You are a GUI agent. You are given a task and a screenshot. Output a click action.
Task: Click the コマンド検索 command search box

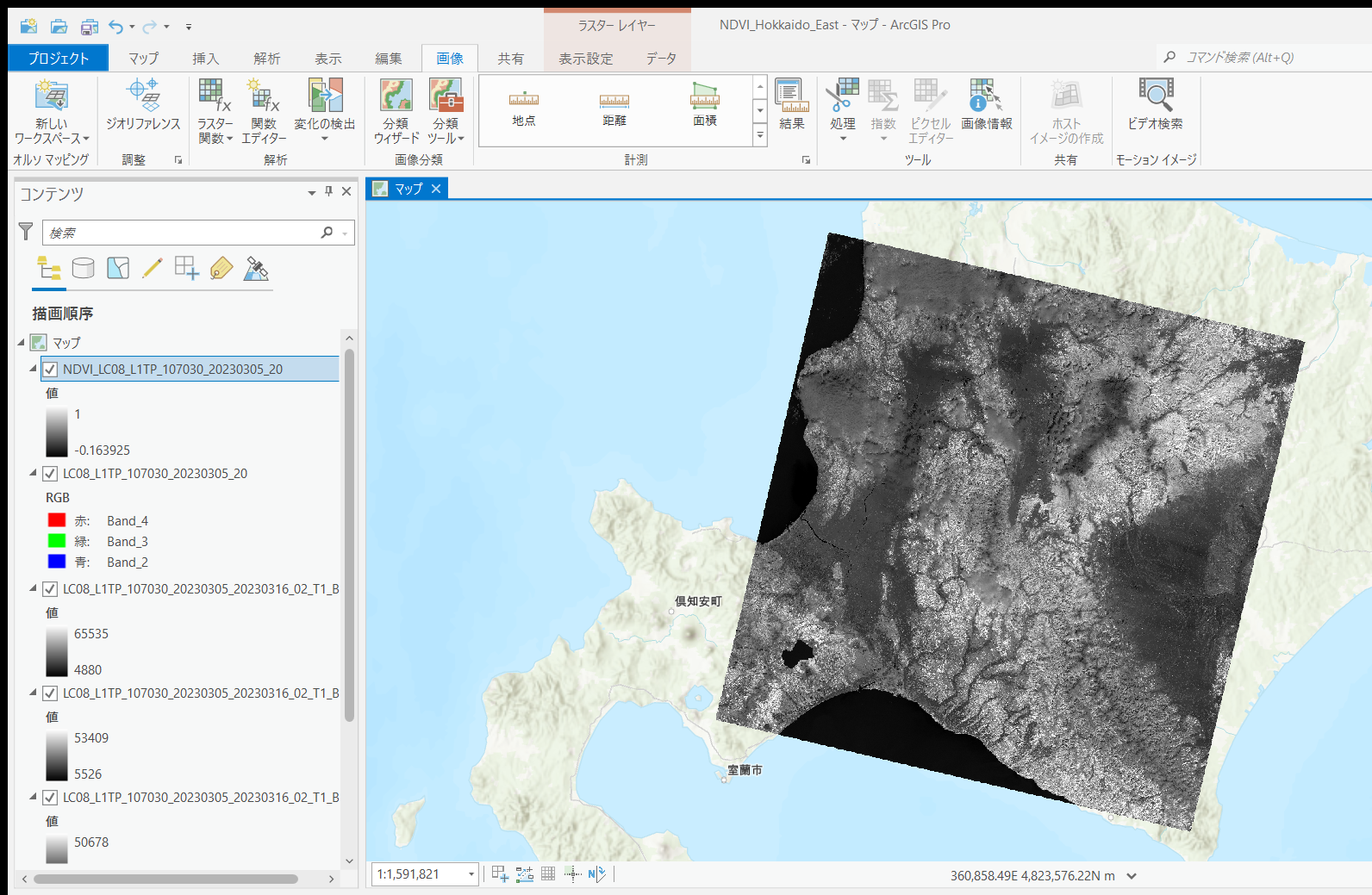click(x=1263, y=58)
